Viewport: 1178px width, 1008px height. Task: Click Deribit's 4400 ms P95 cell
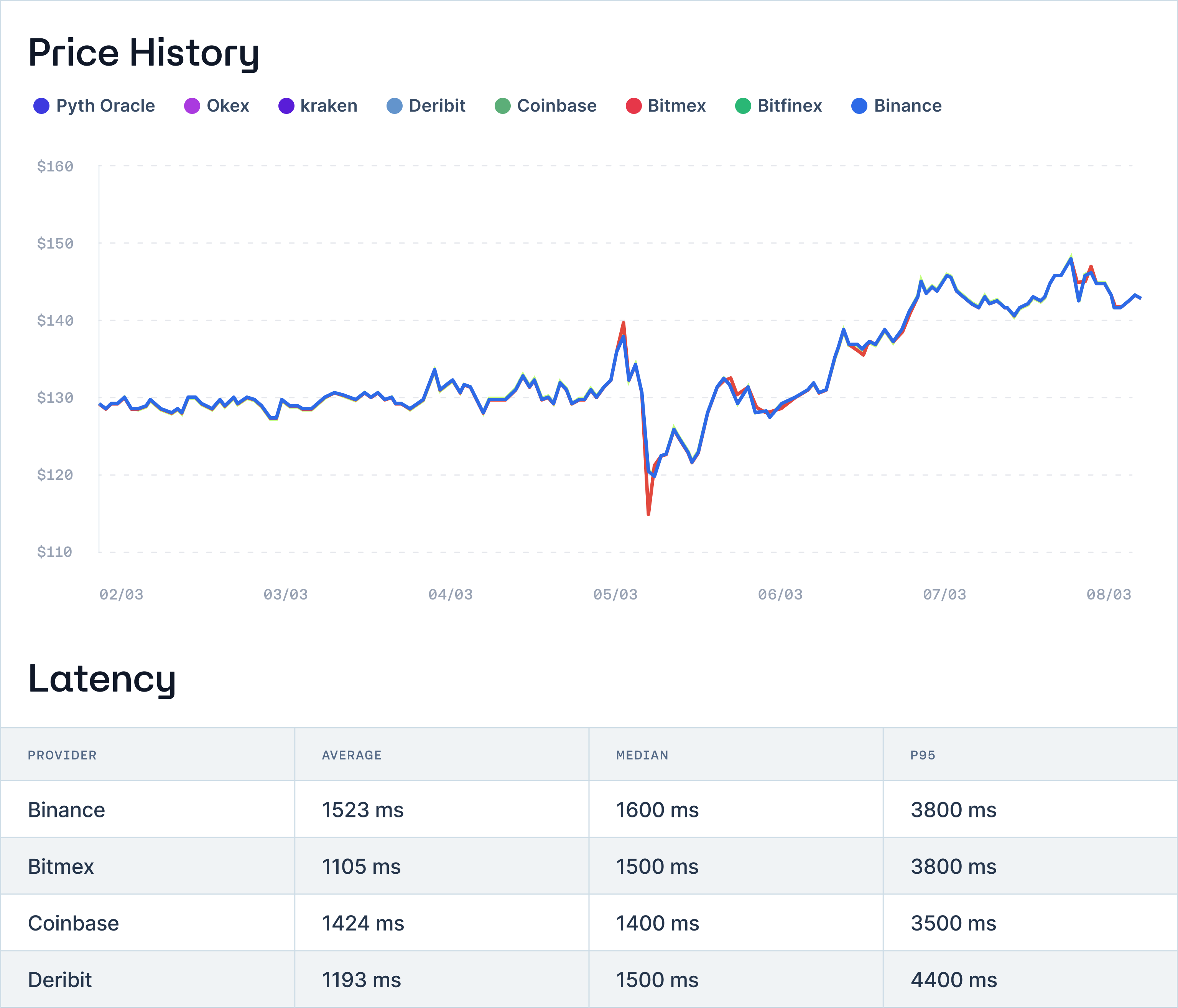click(953, 980)
